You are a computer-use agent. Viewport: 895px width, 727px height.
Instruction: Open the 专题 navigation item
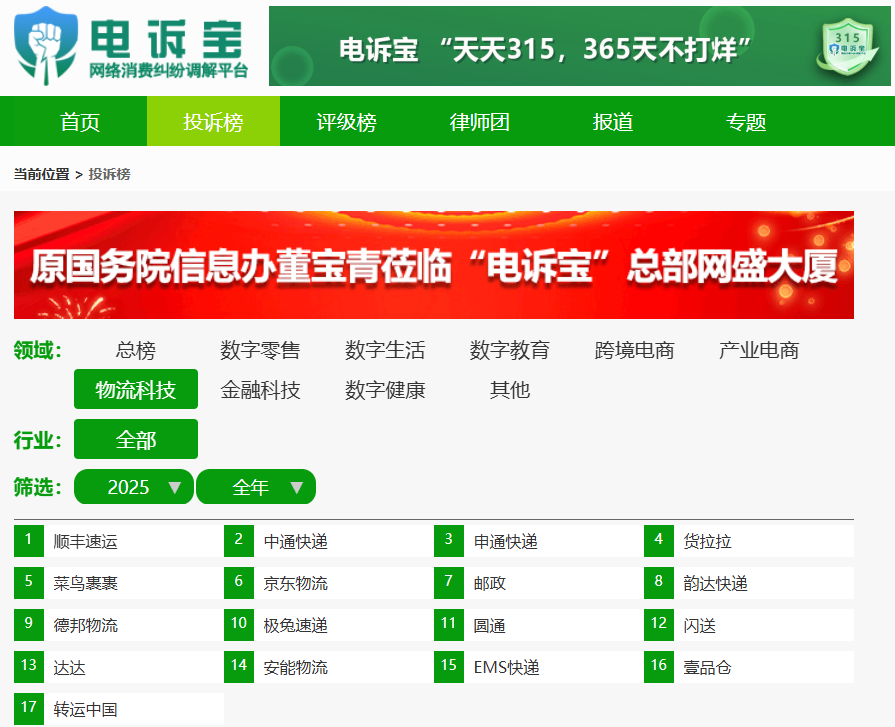coord(745,122)
